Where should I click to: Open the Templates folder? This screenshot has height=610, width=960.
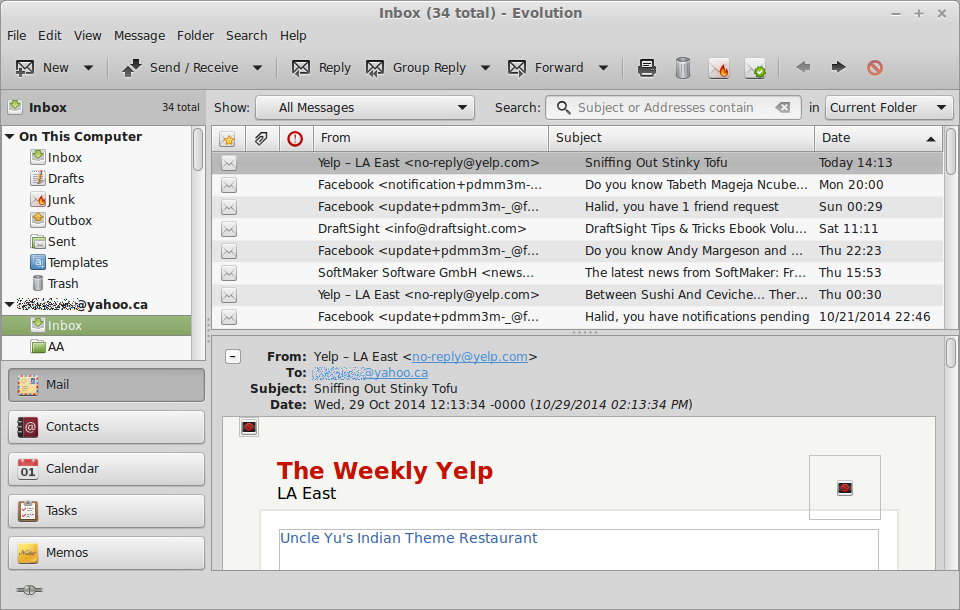[69, 263]
